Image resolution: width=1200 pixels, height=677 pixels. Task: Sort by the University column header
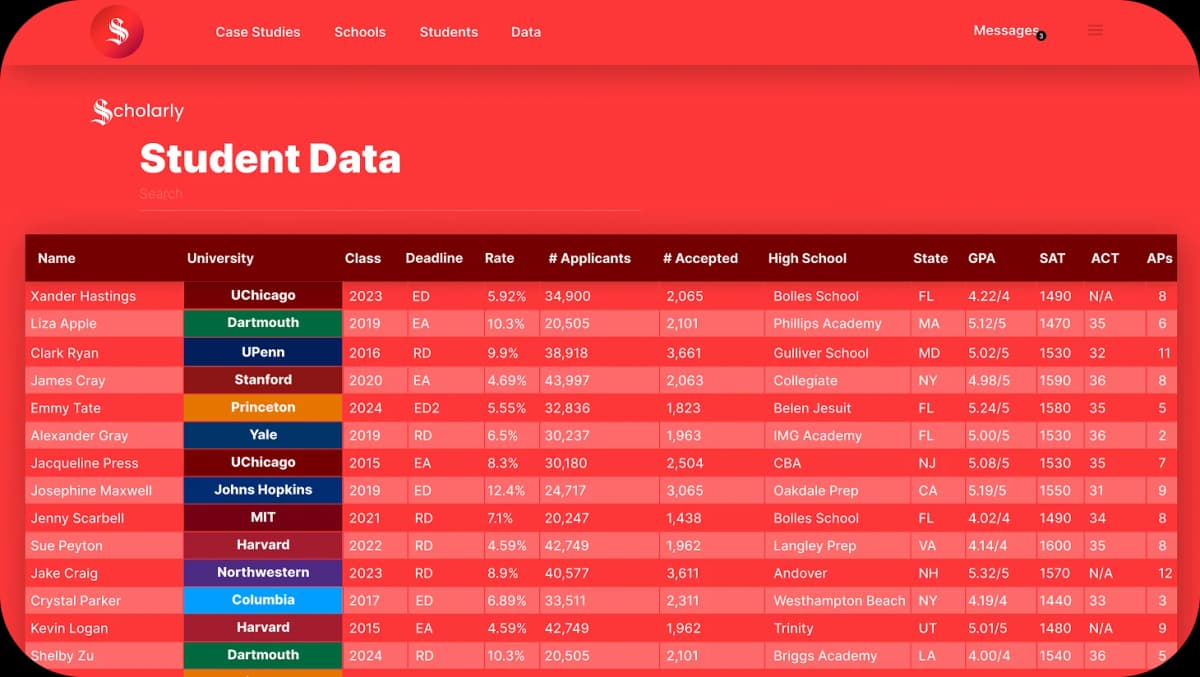click(x=220, y=258)
